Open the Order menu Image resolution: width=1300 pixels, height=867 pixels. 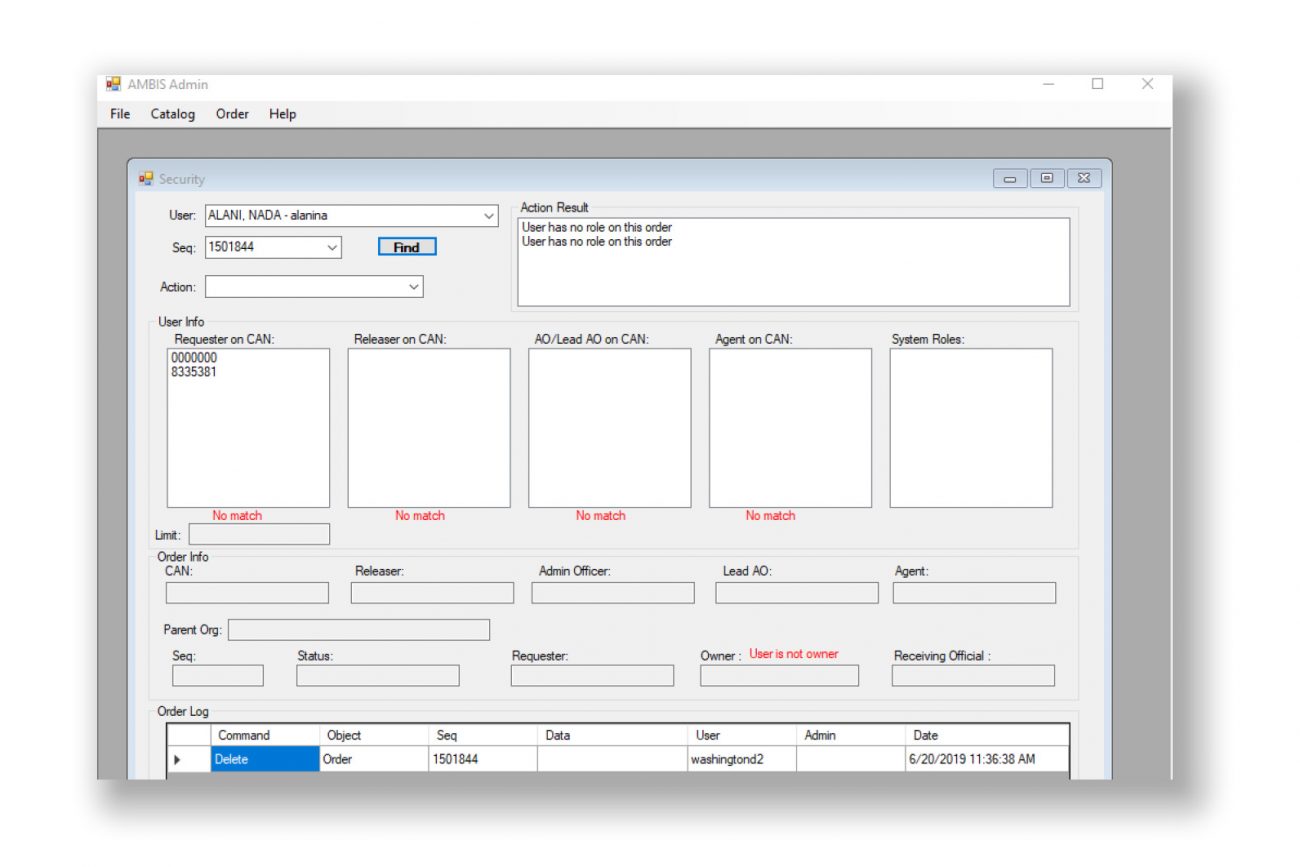tap(232, 114)
